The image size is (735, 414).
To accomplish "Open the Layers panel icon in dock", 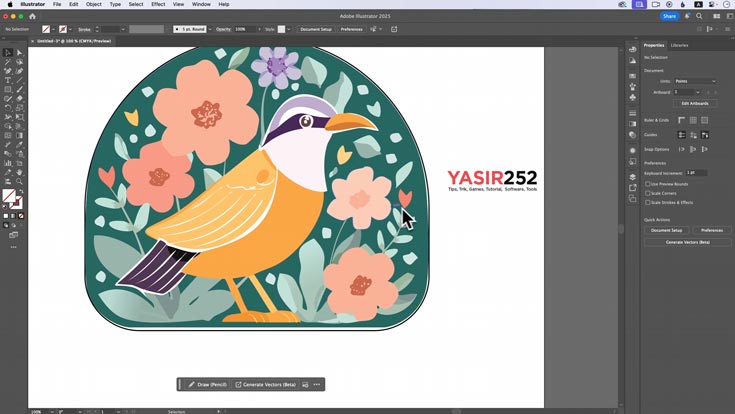I will coord(632,177).
